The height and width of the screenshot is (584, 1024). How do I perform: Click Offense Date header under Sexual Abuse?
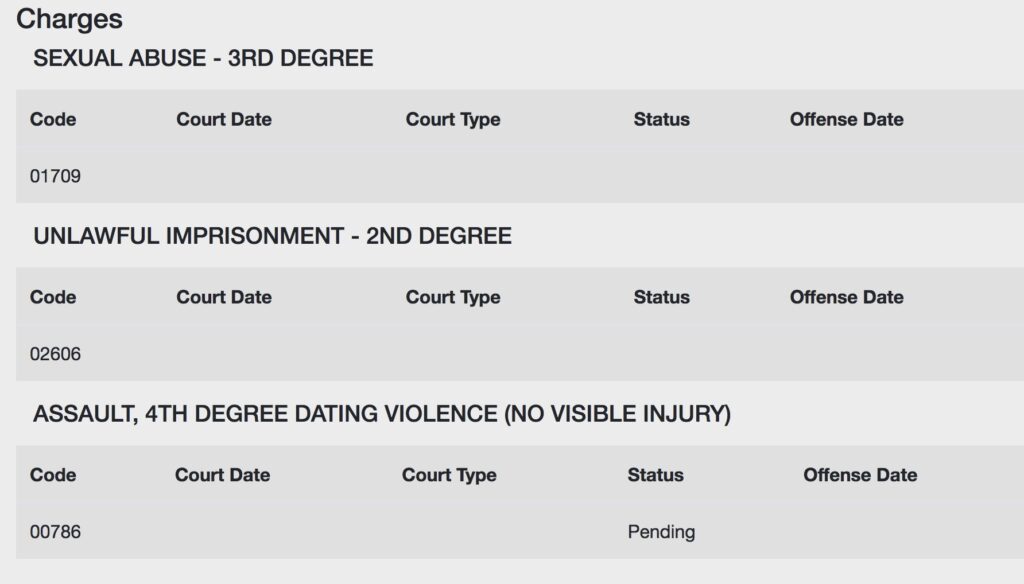click(847, 120)
